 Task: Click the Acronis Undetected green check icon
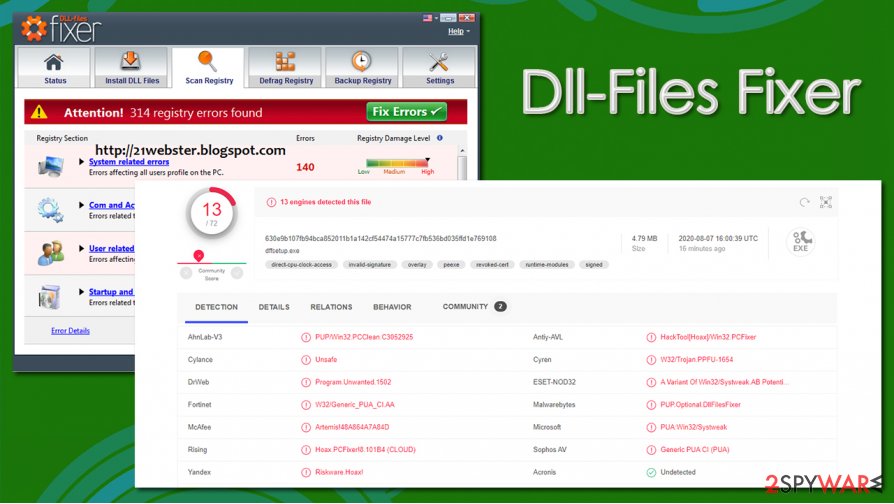pyautogui.click(x=651, y=473)
